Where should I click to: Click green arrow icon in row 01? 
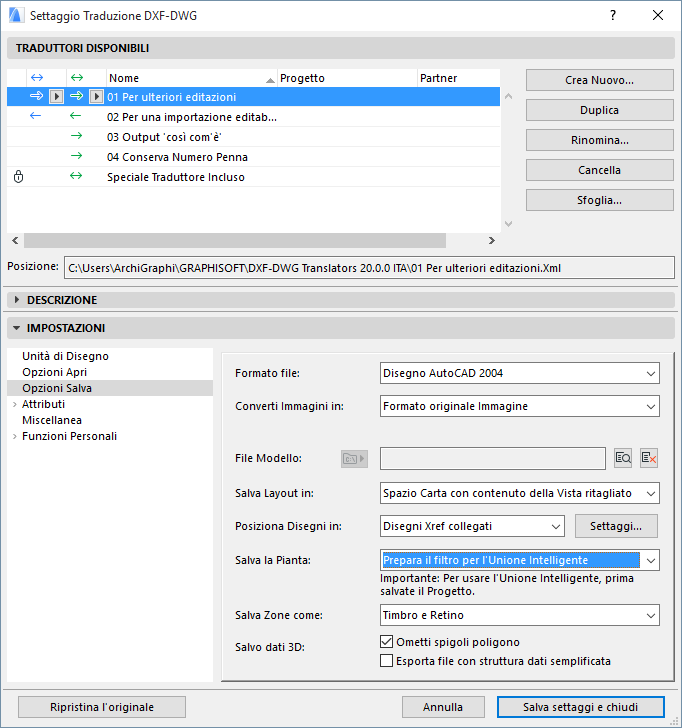tap(76, 96)
